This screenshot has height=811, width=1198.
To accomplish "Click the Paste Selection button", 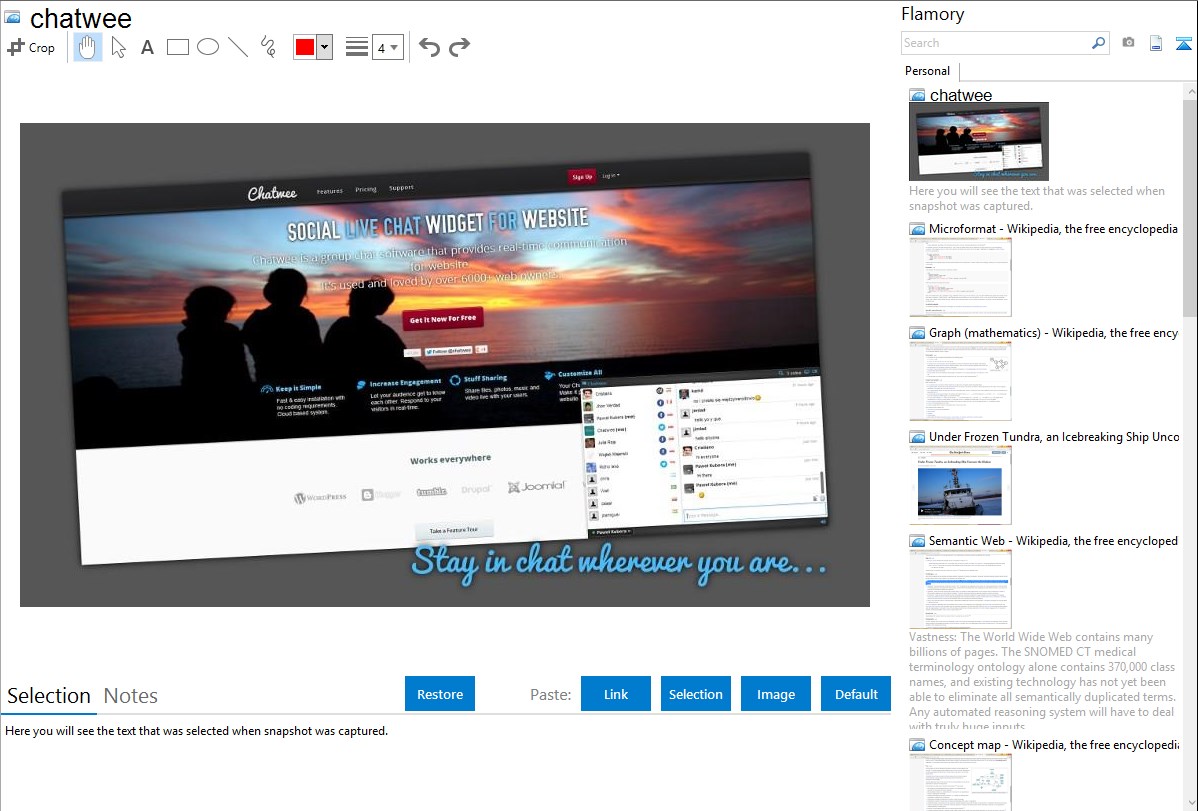I will click(x=695, y=694).
